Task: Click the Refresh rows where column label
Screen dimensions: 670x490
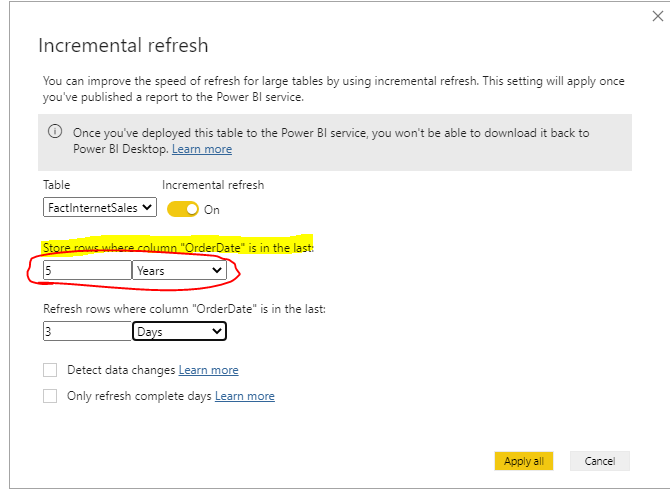Action: coord(184,309)
